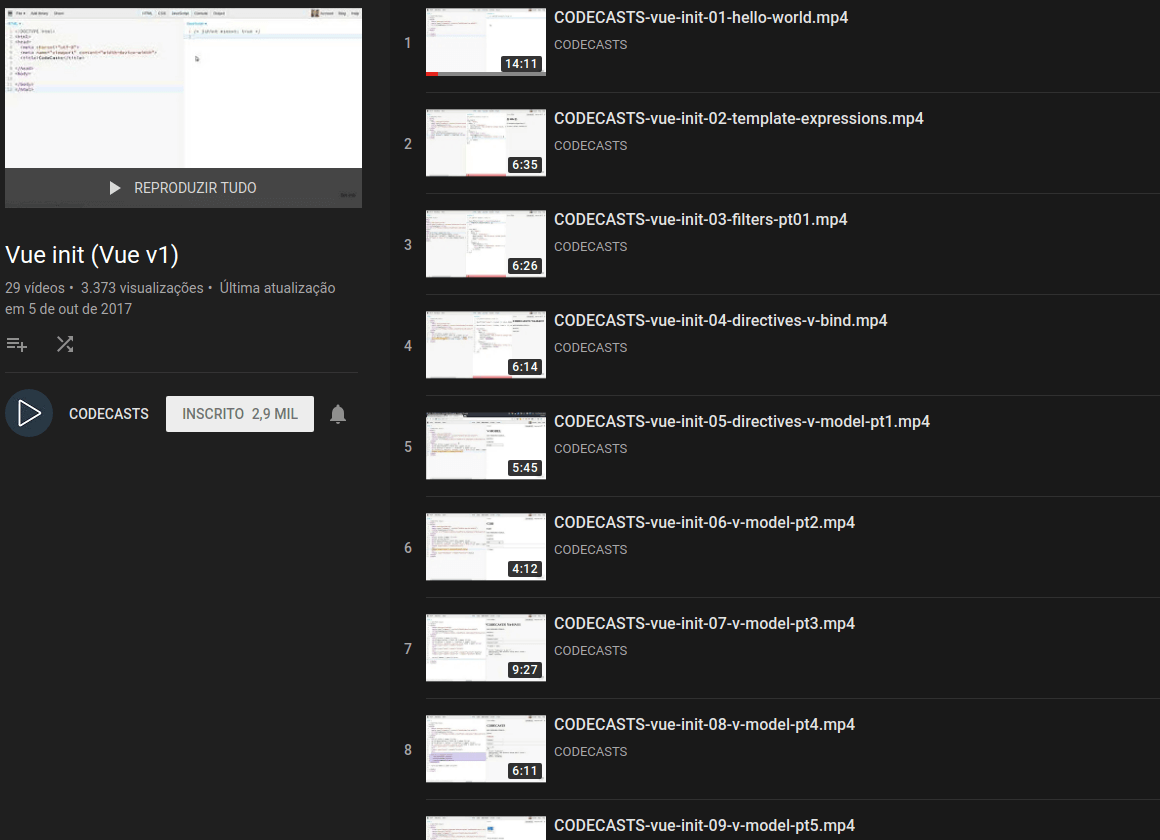1160x840 pixels.
Task: Open video thumbnail with duration 4:12
Action: 486,547
